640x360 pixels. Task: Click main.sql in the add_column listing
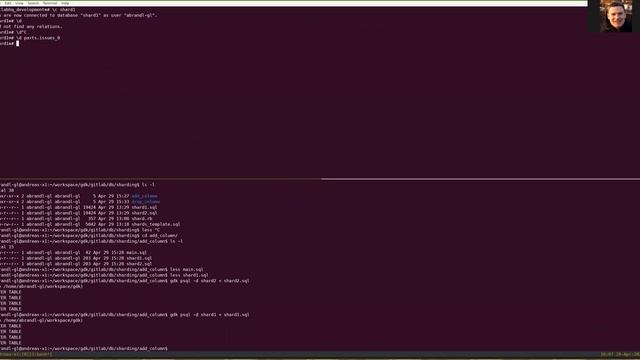click(x=136, y=253)
